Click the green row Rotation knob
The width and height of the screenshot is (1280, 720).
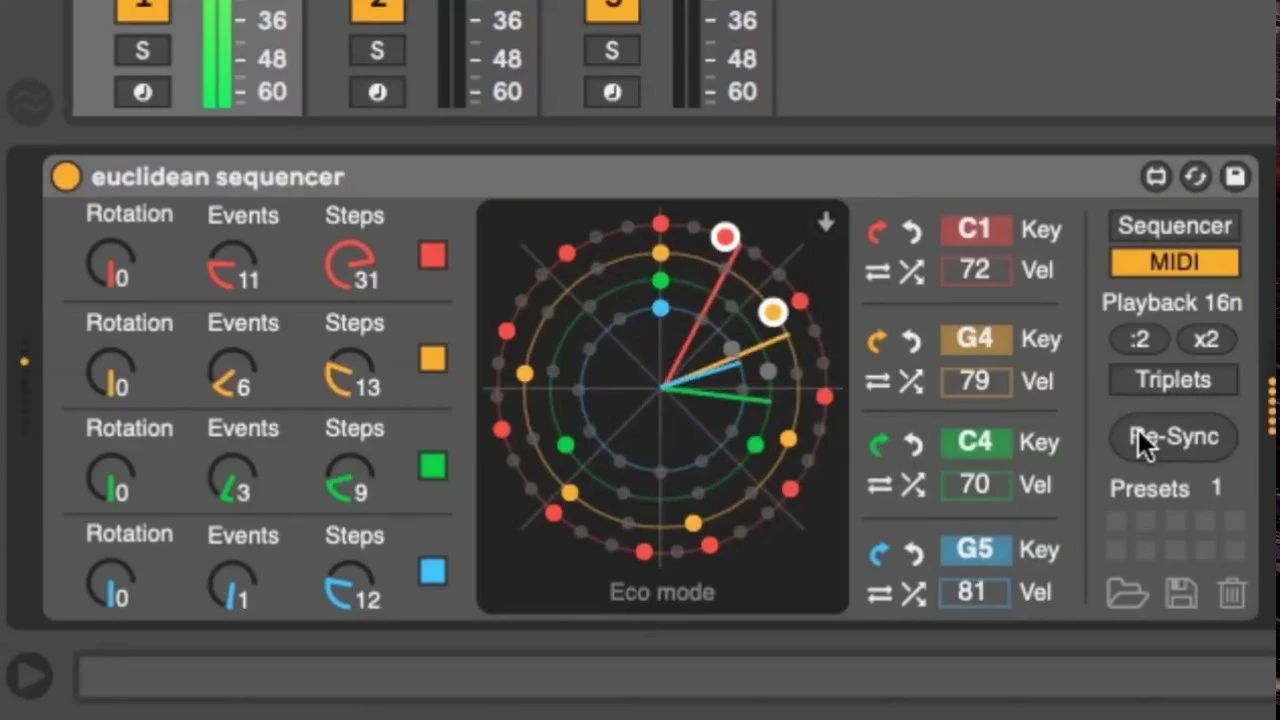[110, 478]
